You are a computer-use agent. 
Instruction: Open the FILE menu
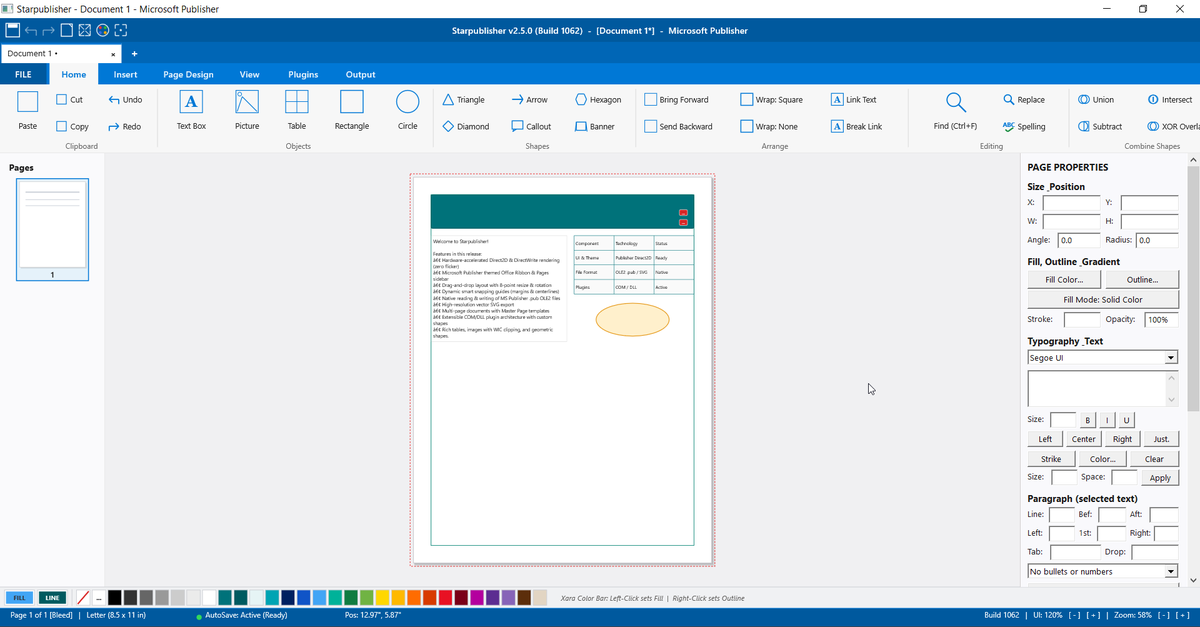pyautogui.click(x=23, y=74)
